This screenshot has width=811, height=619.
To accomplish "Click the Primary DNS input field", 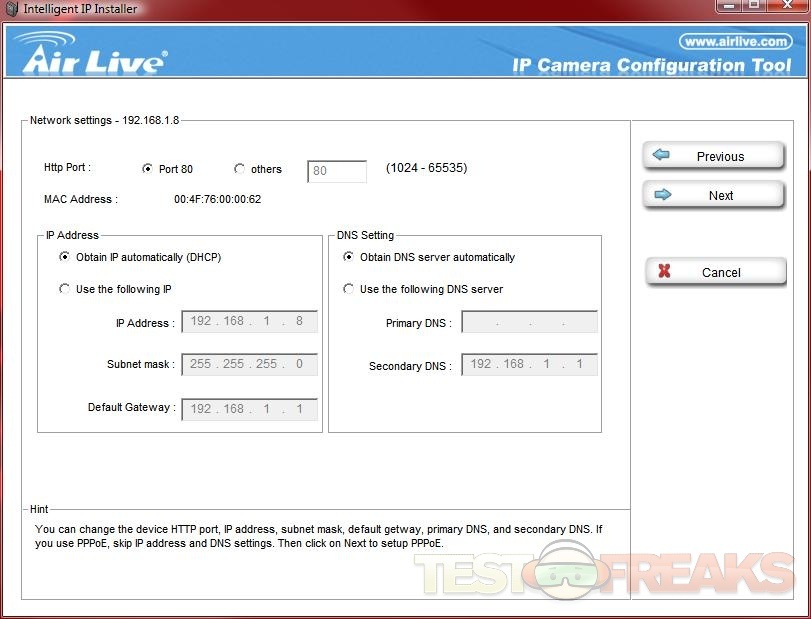I will coord(529,322).
